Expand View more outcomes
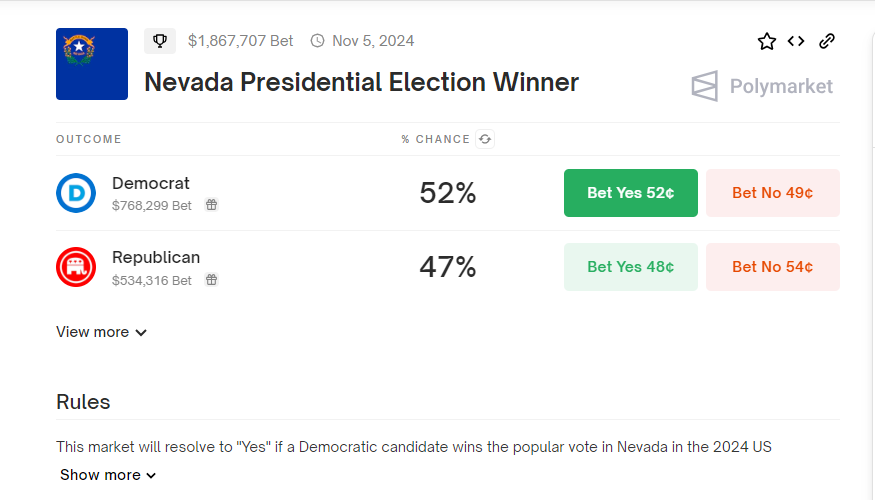Screen dimensions: 875x500 [101, 332]
